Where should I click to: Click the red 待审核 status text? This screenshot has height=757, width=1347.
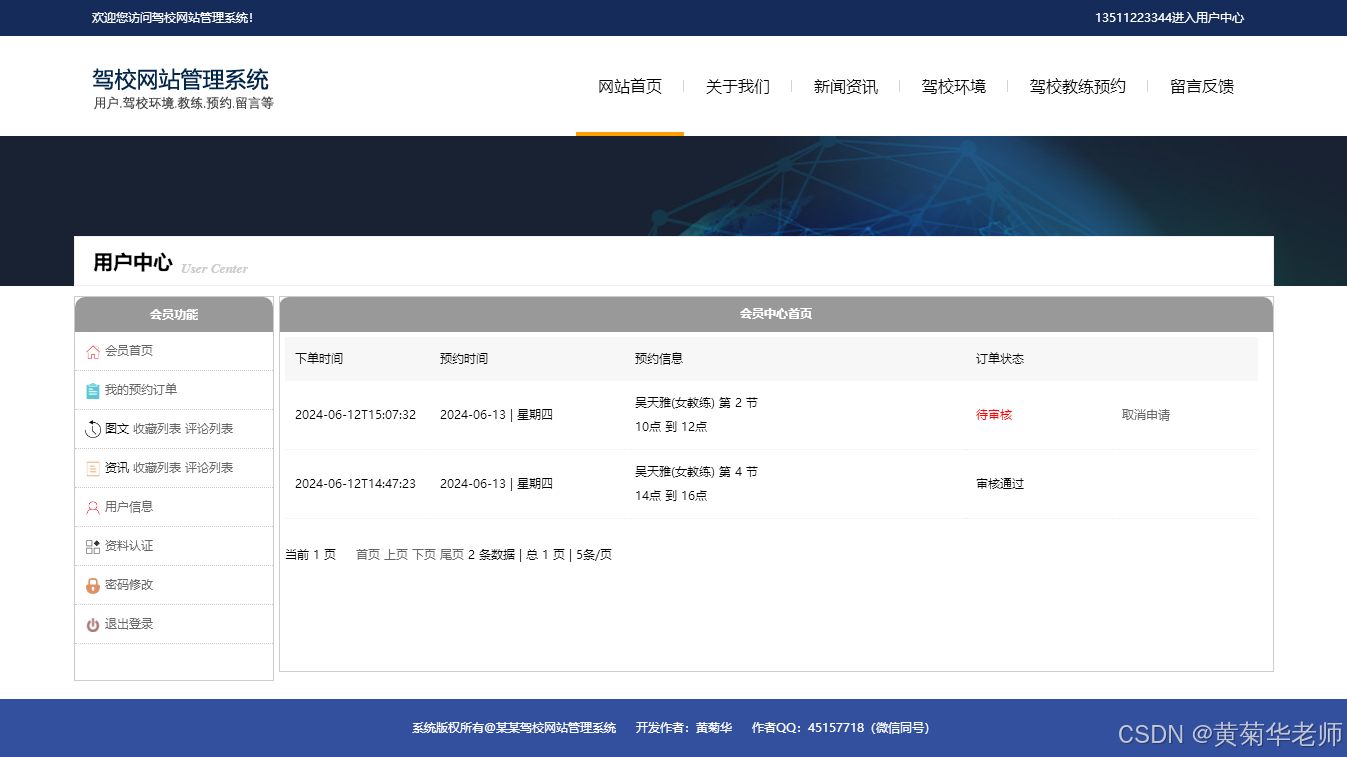click(994, 415)
